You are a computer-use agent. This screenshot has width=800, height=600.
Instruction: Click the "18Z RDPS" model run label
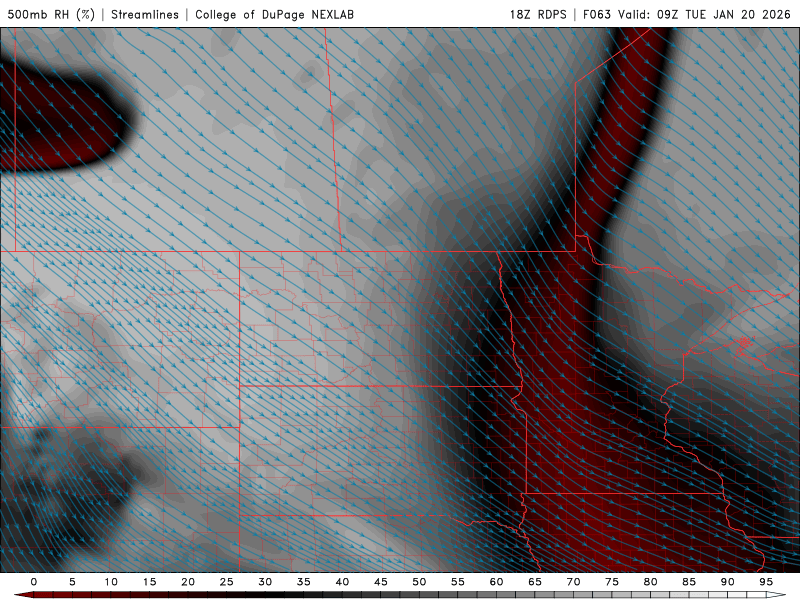[x=538, y=14]
